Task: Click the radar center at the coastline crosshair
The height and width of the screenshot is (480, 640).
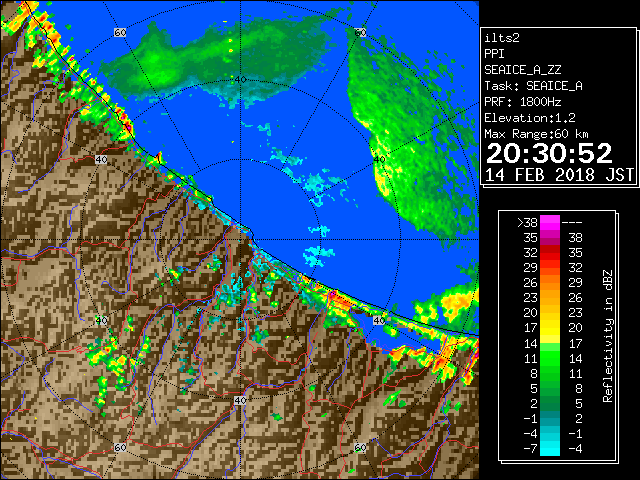Action: click(240, 240)
